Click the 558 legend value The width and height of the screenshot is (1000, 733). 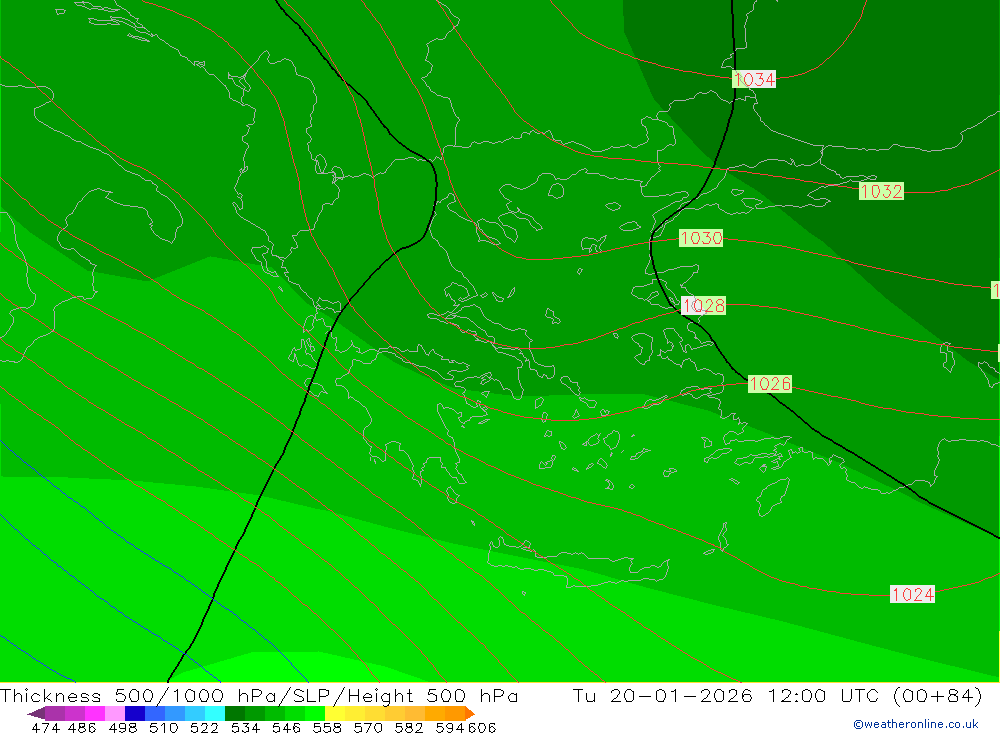(327, 727)
